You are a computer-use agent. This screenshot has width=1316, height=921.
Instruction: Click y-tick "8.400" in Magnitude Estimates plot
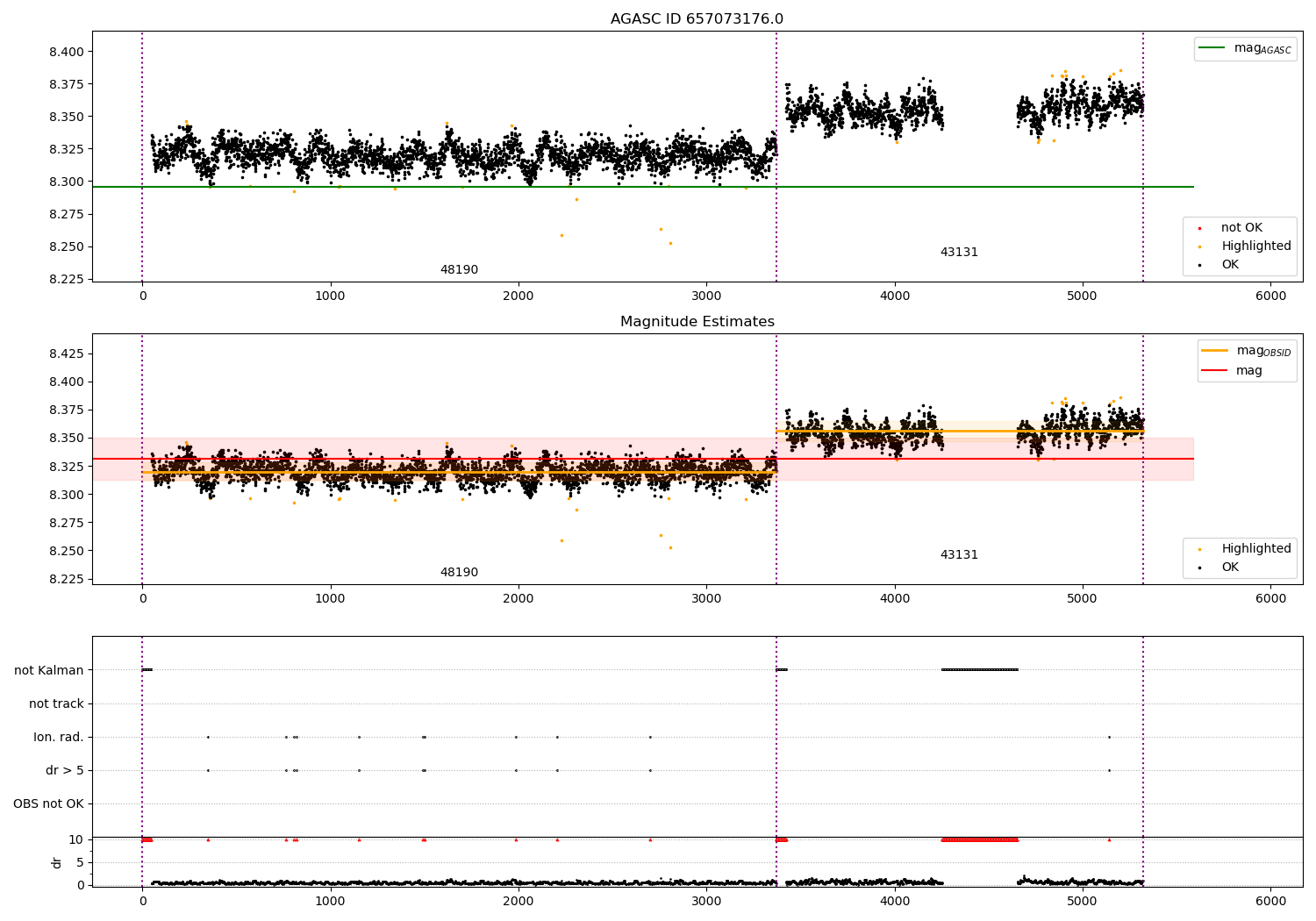coord(67,382)
